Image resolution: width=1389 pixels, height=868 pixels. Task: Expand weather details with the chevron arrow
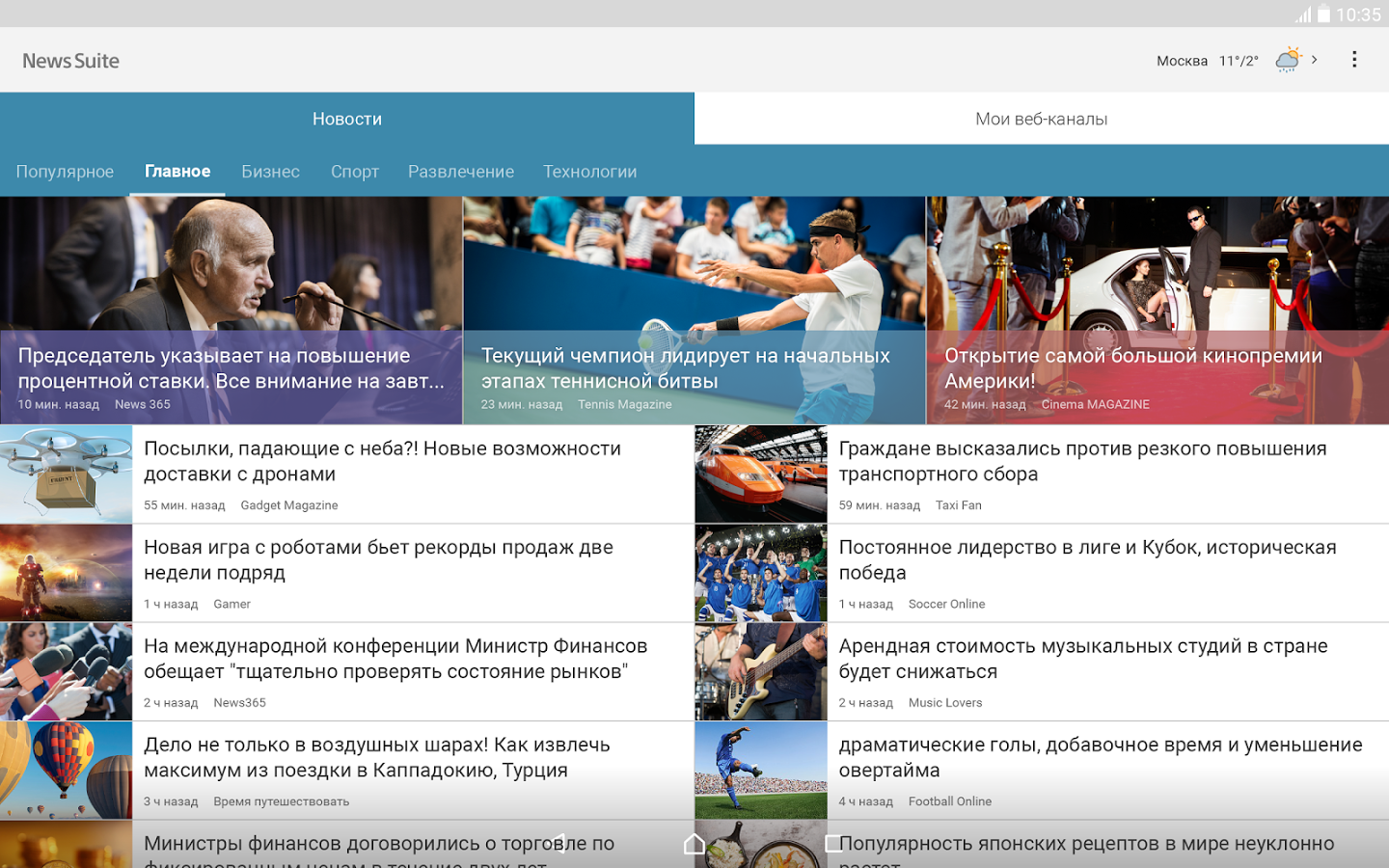click(1315, 60)
